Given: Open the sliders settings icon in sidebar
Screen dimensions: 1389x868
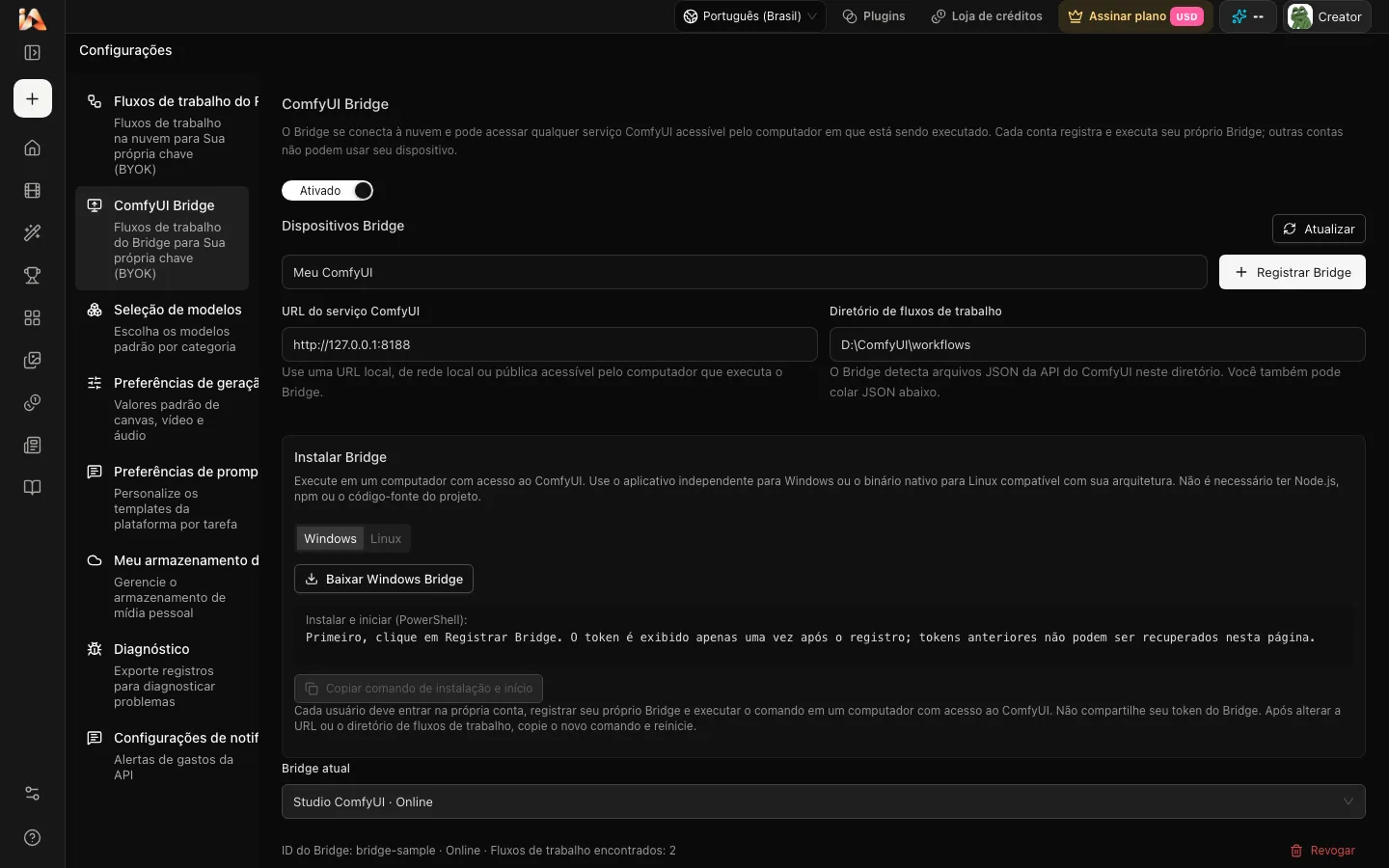Looking at the screenshot, I should [32, 794].
